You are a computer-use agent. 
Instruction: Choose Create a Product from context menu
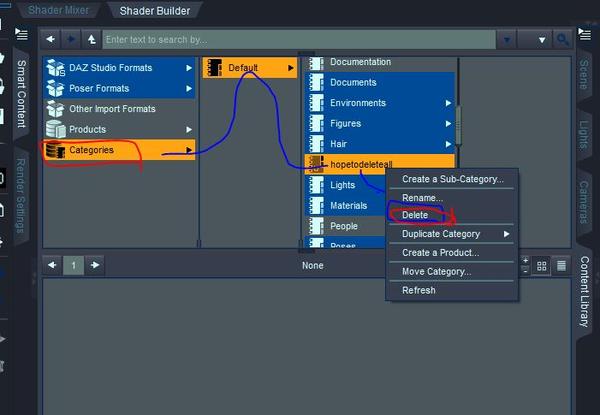click(452, 253)
